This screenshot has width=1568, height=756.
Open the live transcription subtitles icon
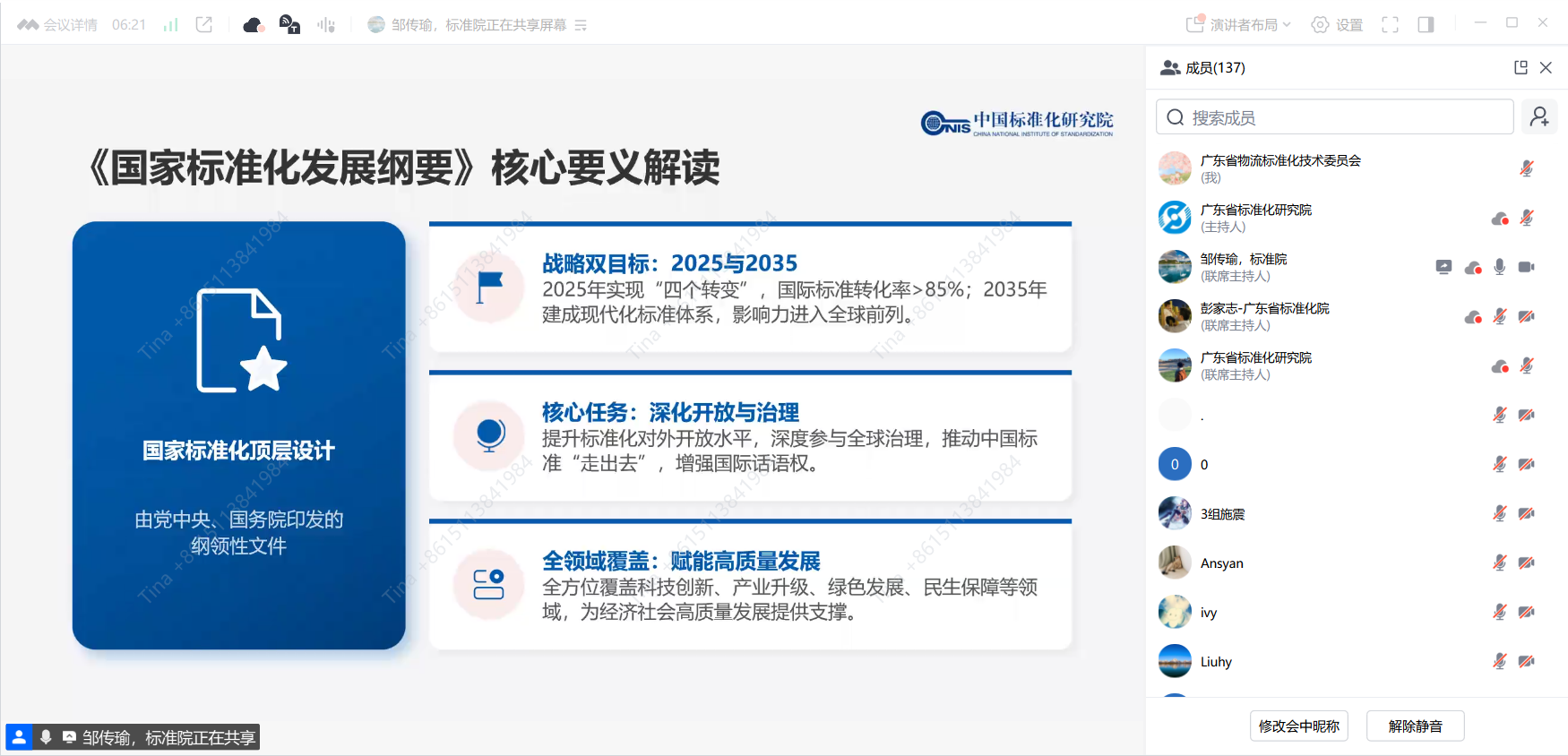tap(289, 25)
